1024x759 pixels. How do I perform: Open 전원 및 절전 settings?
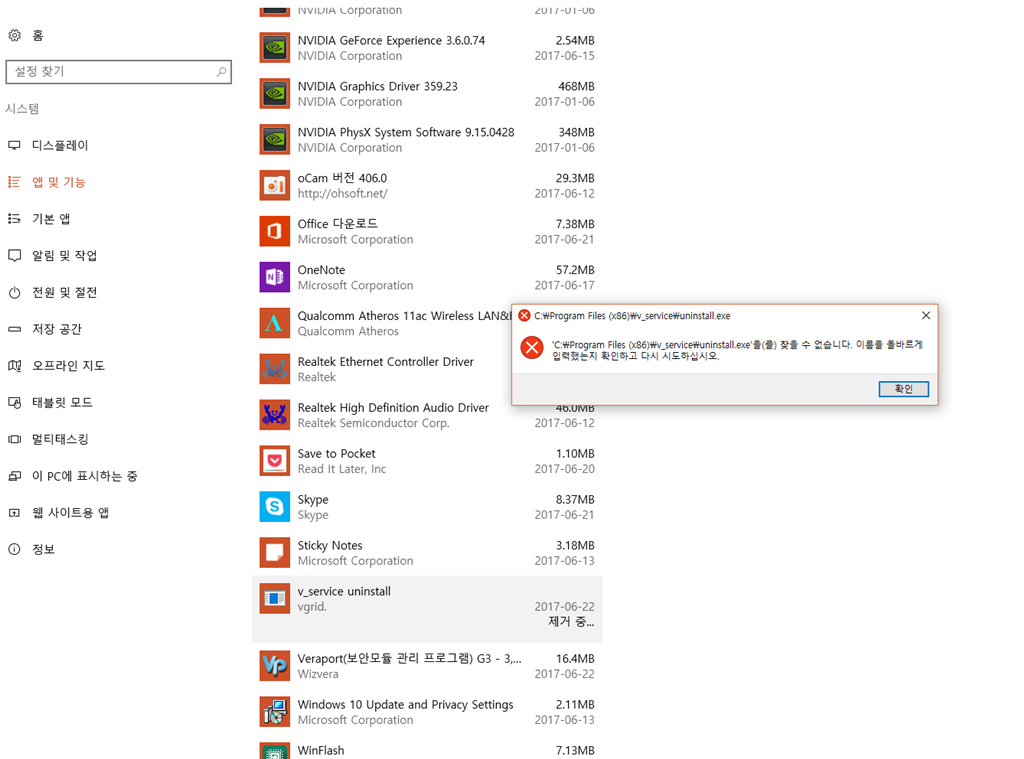pos(64,292)
